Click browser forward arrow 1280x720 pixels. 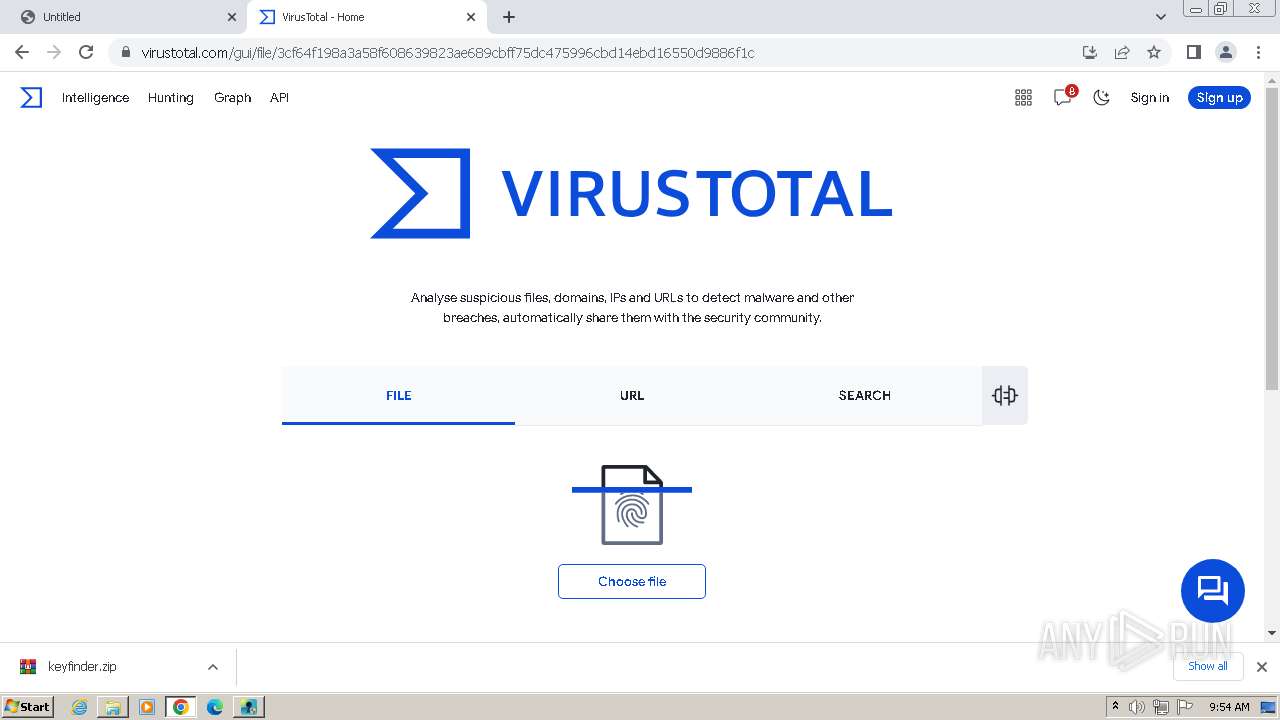tap(54, 52)
